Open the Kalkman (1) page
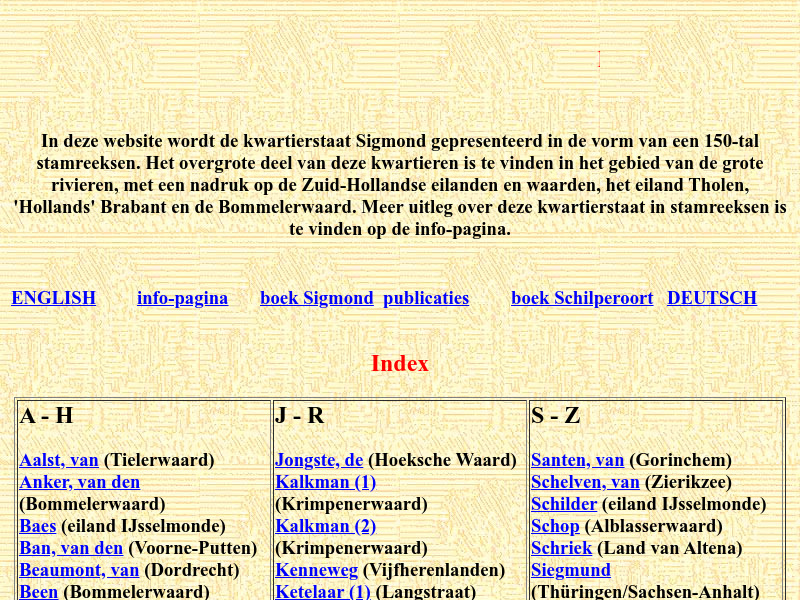 click(x=326, y=482)
